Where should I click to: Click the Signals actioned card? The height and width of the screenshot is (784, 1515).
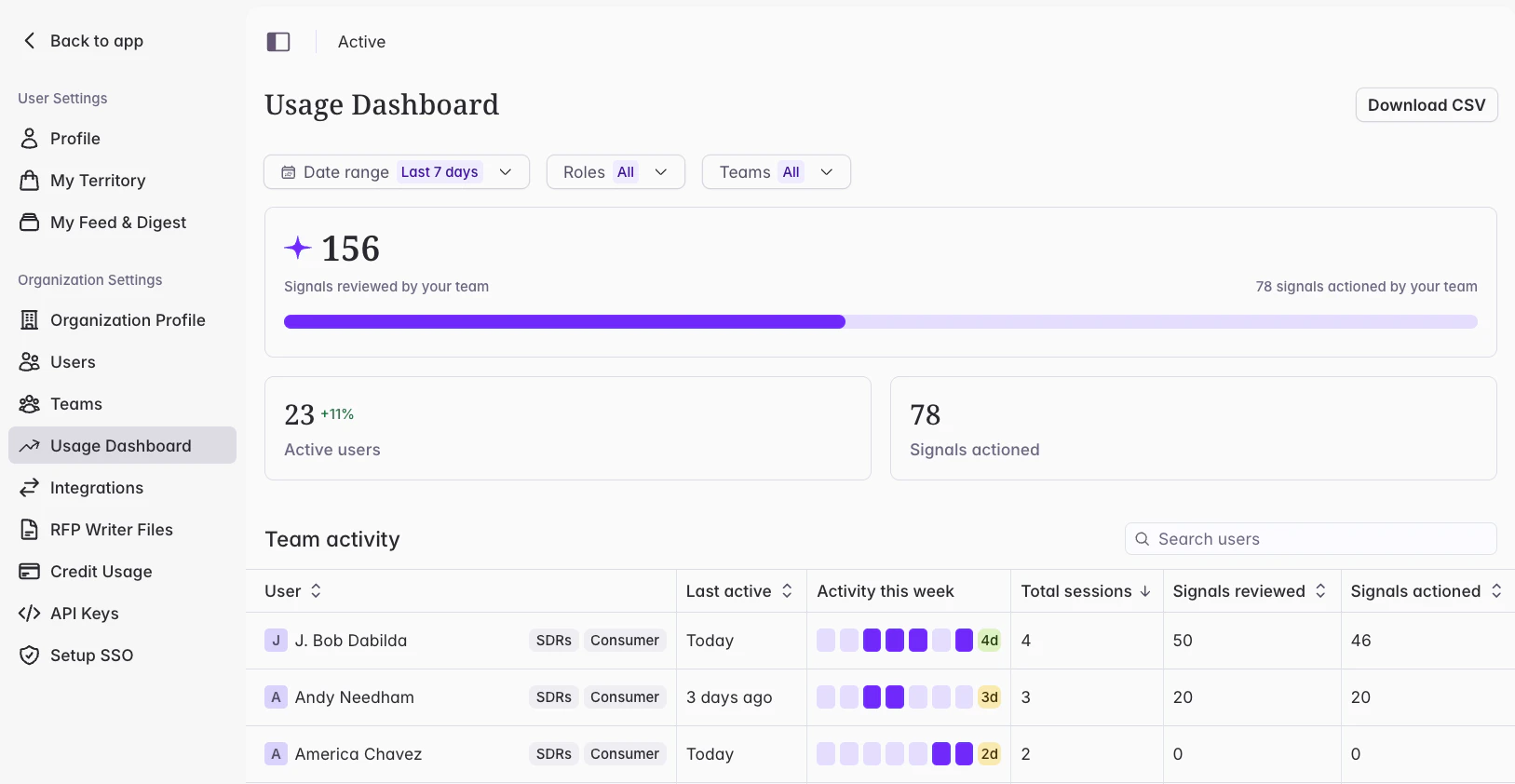tap(1194, 428)
